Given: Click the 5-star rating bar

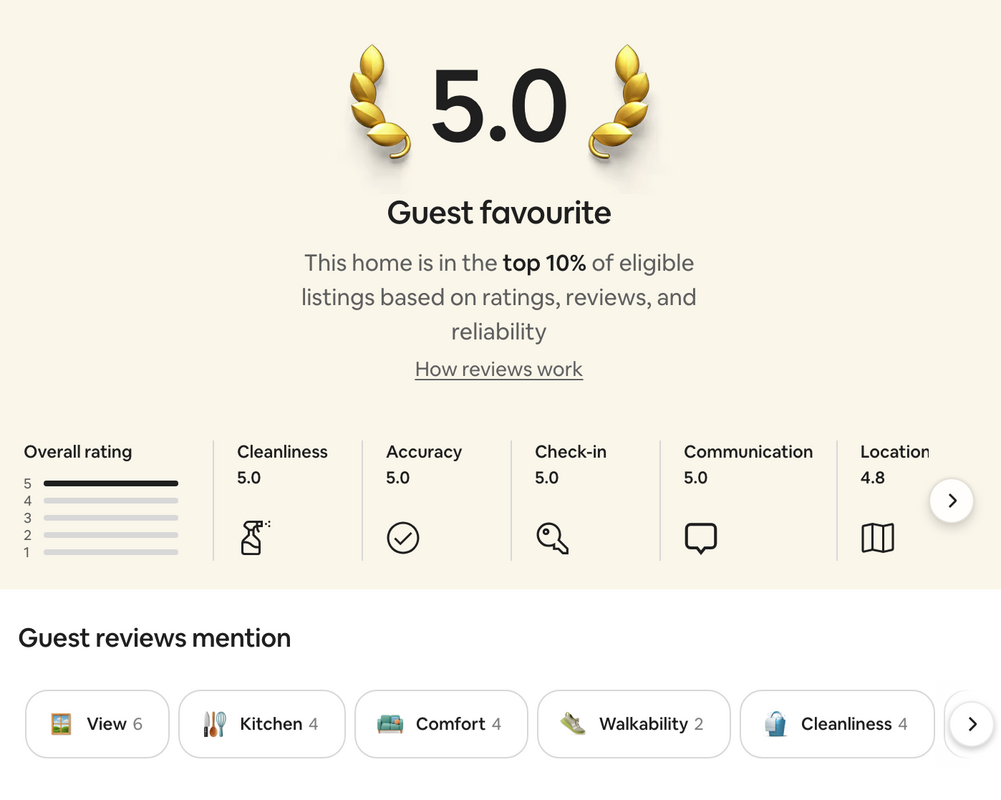Looking at the screenshot, I should 110,483.
